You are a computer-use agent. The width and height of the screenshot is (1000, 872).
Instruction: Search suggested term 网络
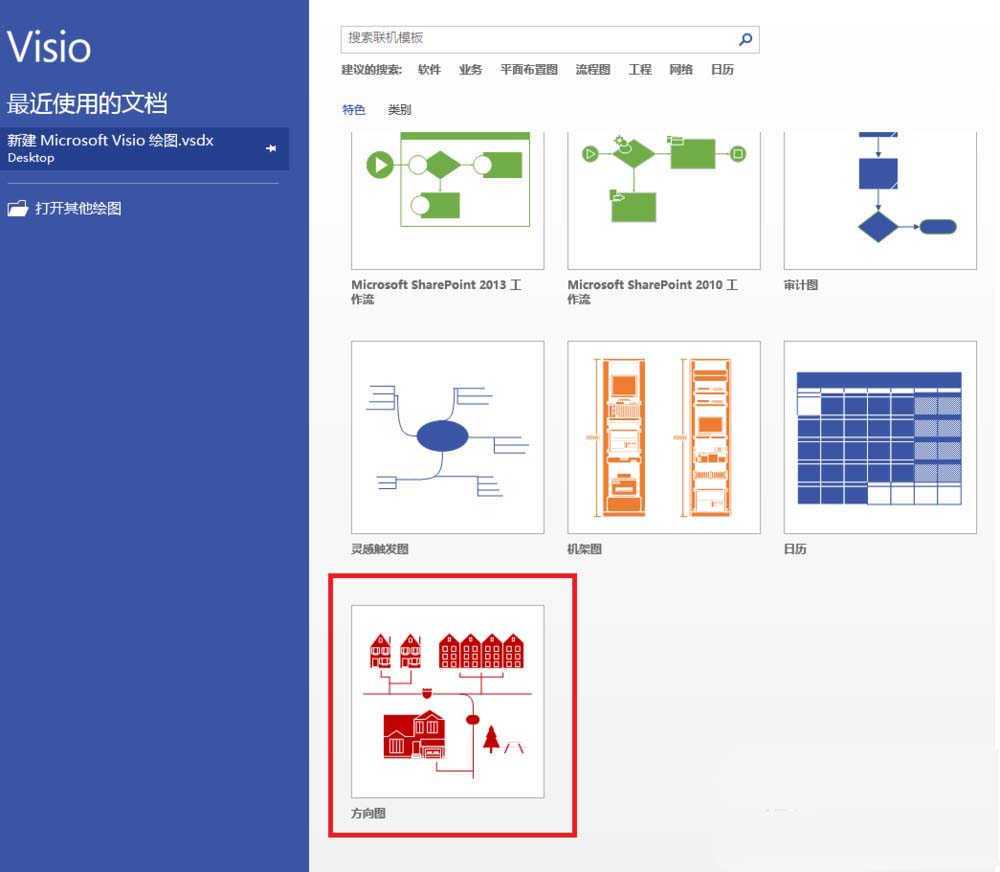(681, 70)
